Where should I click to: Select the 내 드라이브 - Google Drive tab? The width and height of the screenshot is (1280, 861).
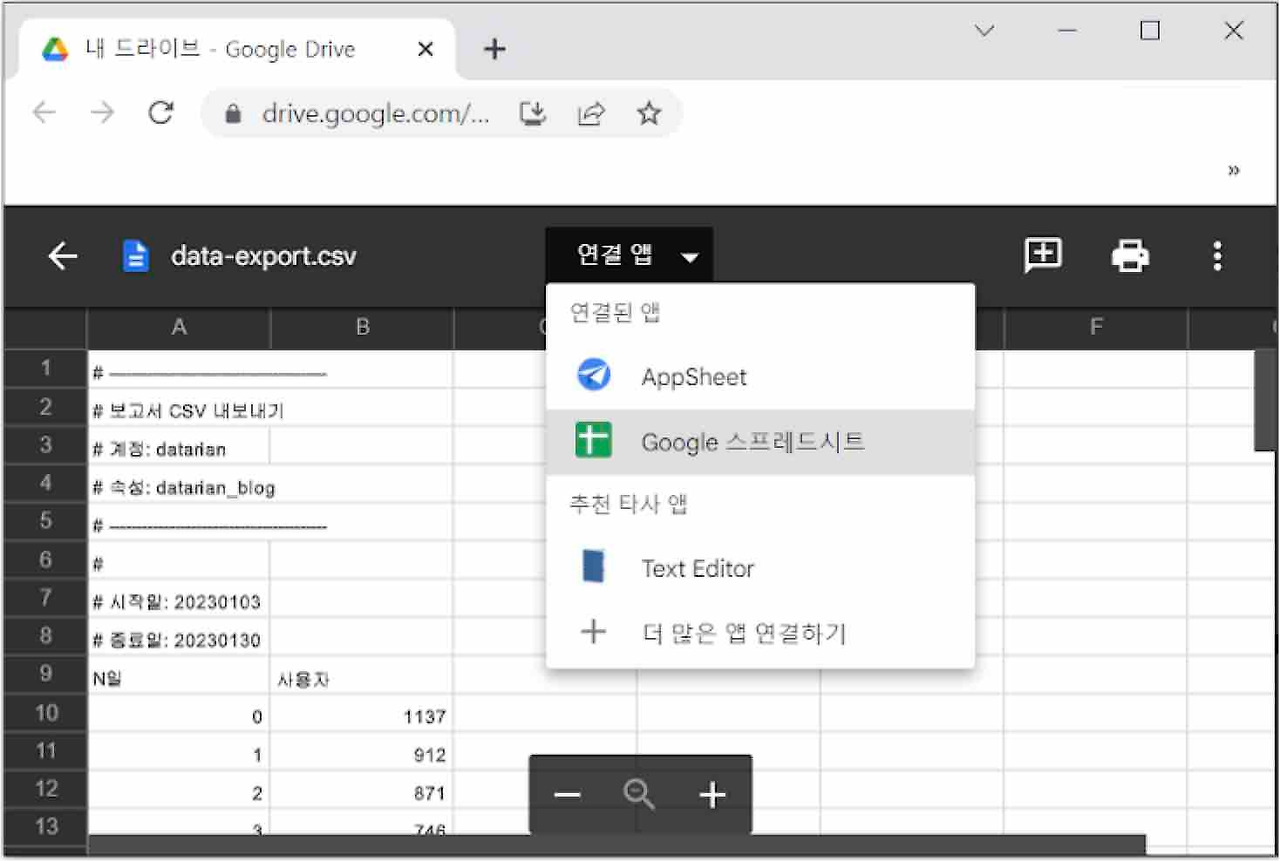tap(235, 49)
